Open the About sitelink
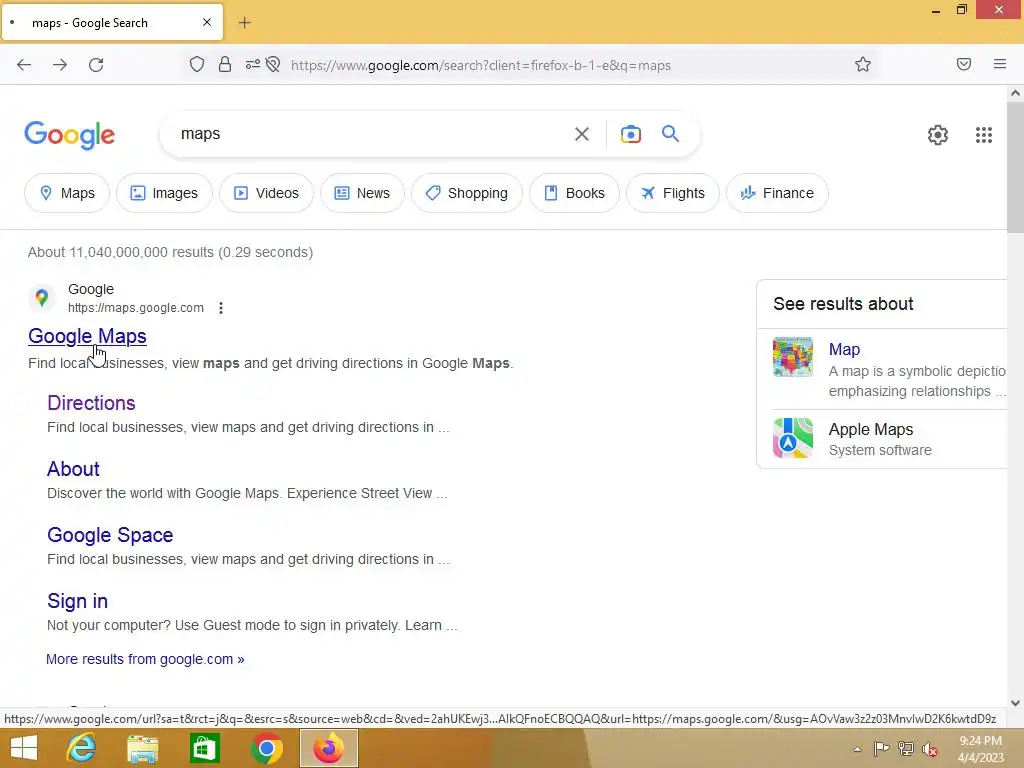 click(x=73, y=469)
